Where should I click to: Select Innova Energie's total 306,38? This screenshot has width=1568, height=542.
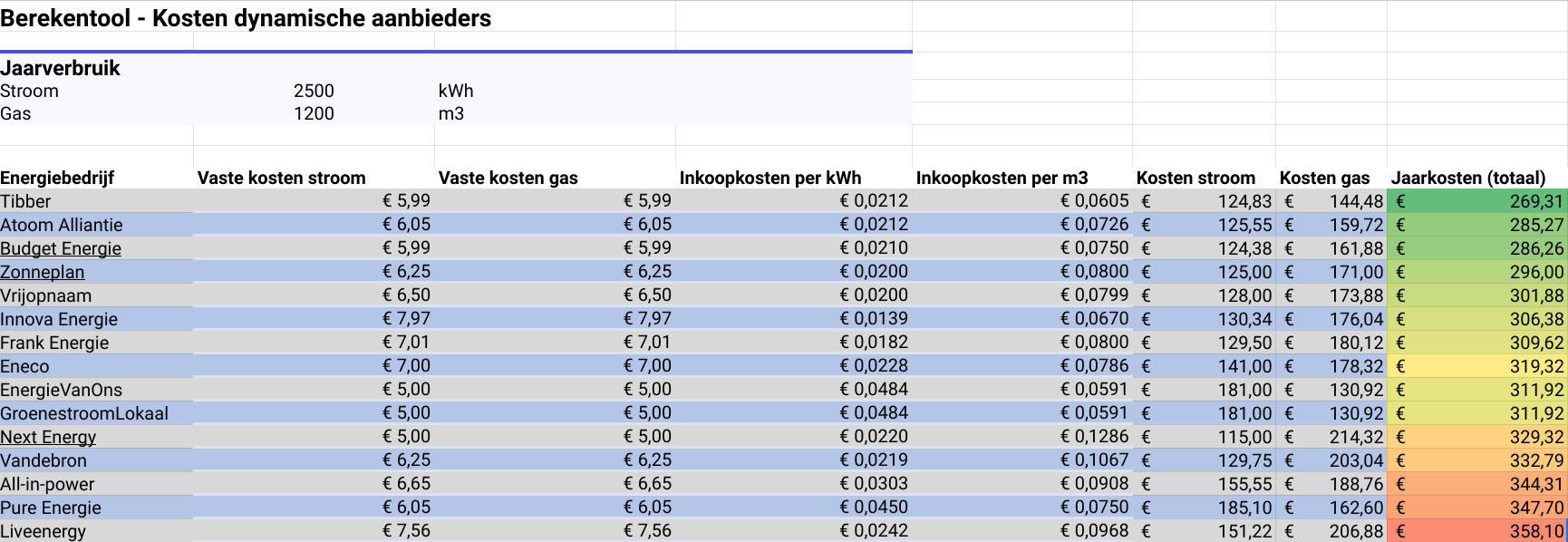click(x=1477, y=319)
